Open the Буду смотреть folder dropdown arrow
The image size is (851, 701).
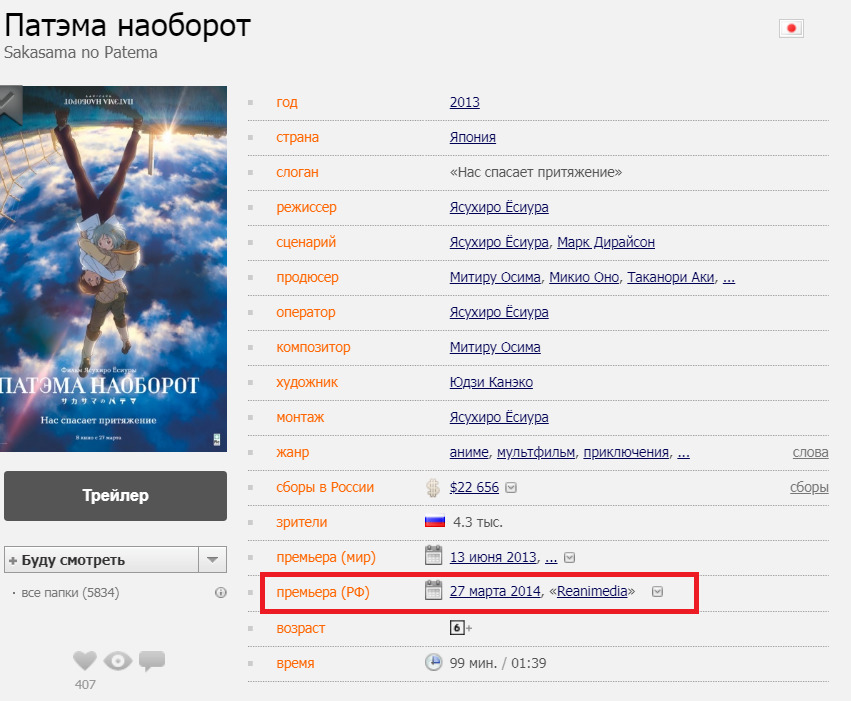point(213,559)
